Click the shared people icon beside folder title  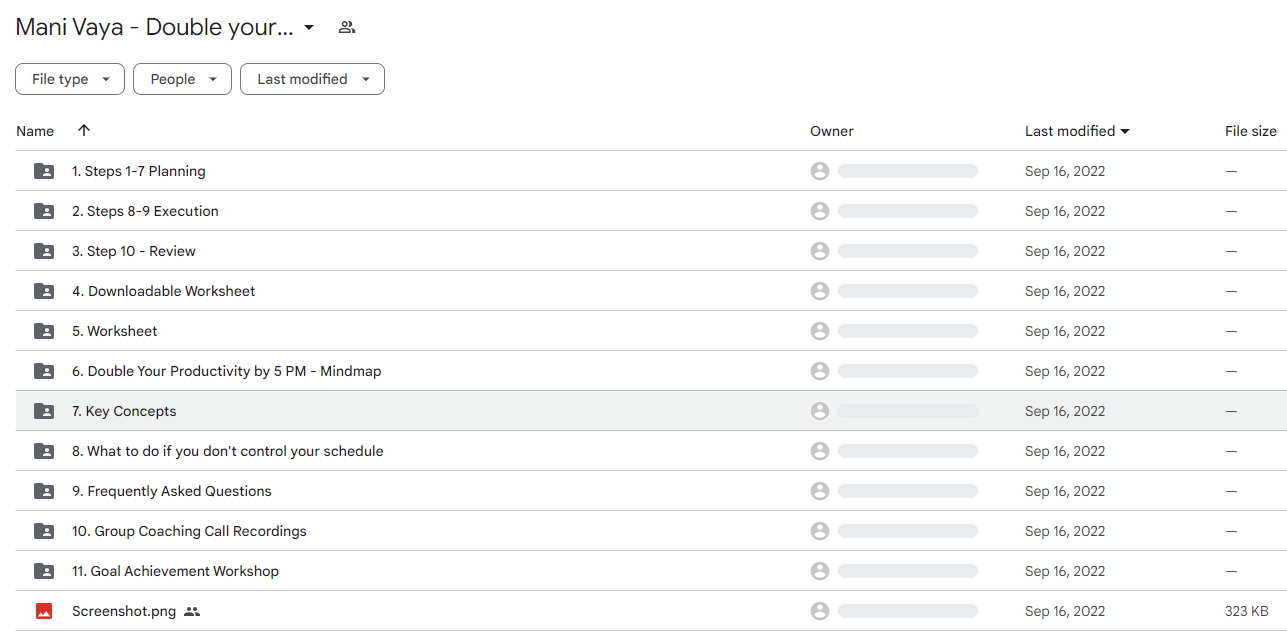point(347,27)
